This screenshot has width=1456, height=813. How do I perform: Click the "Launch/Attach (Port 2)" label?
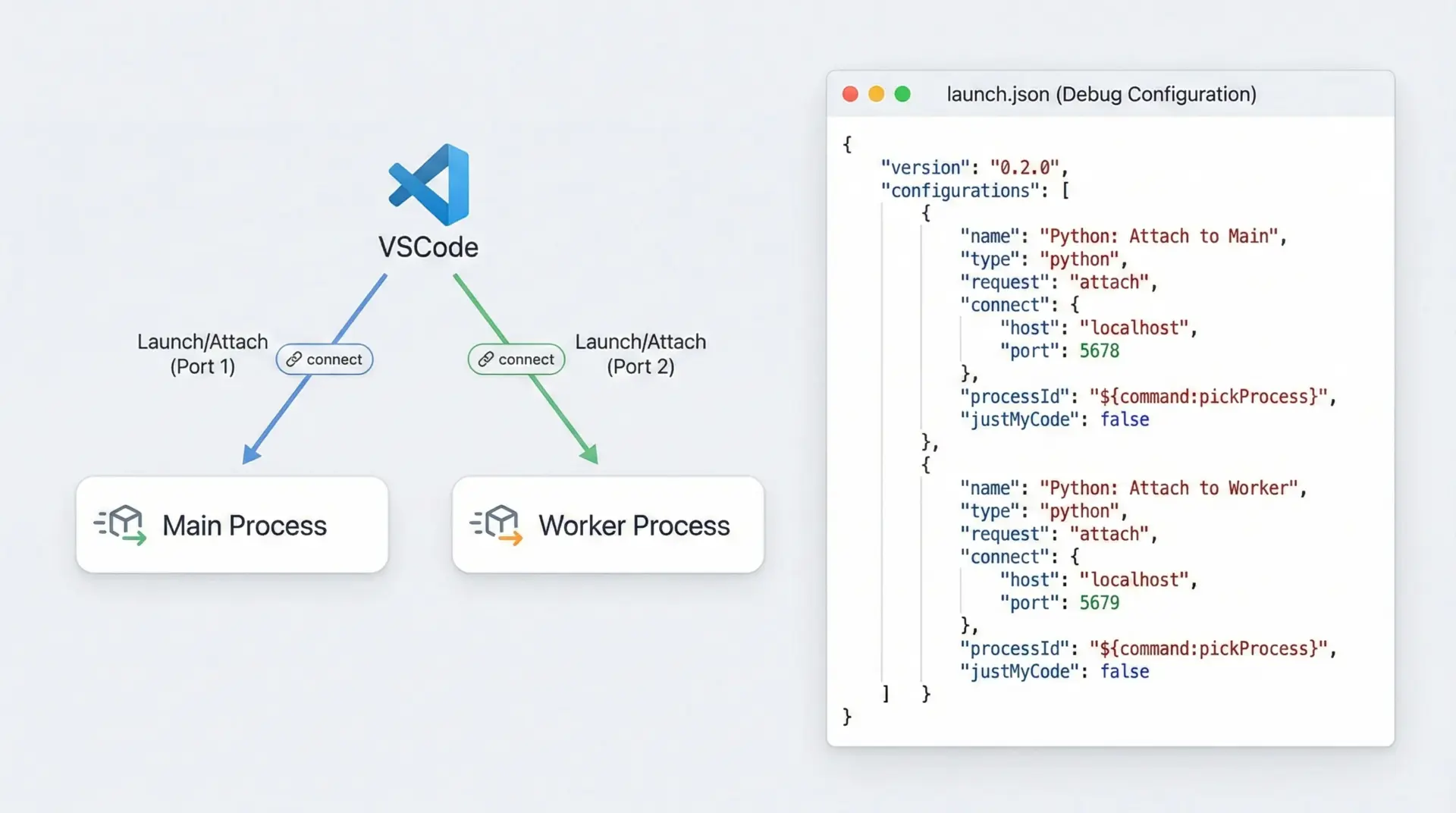tap(640, 354)
